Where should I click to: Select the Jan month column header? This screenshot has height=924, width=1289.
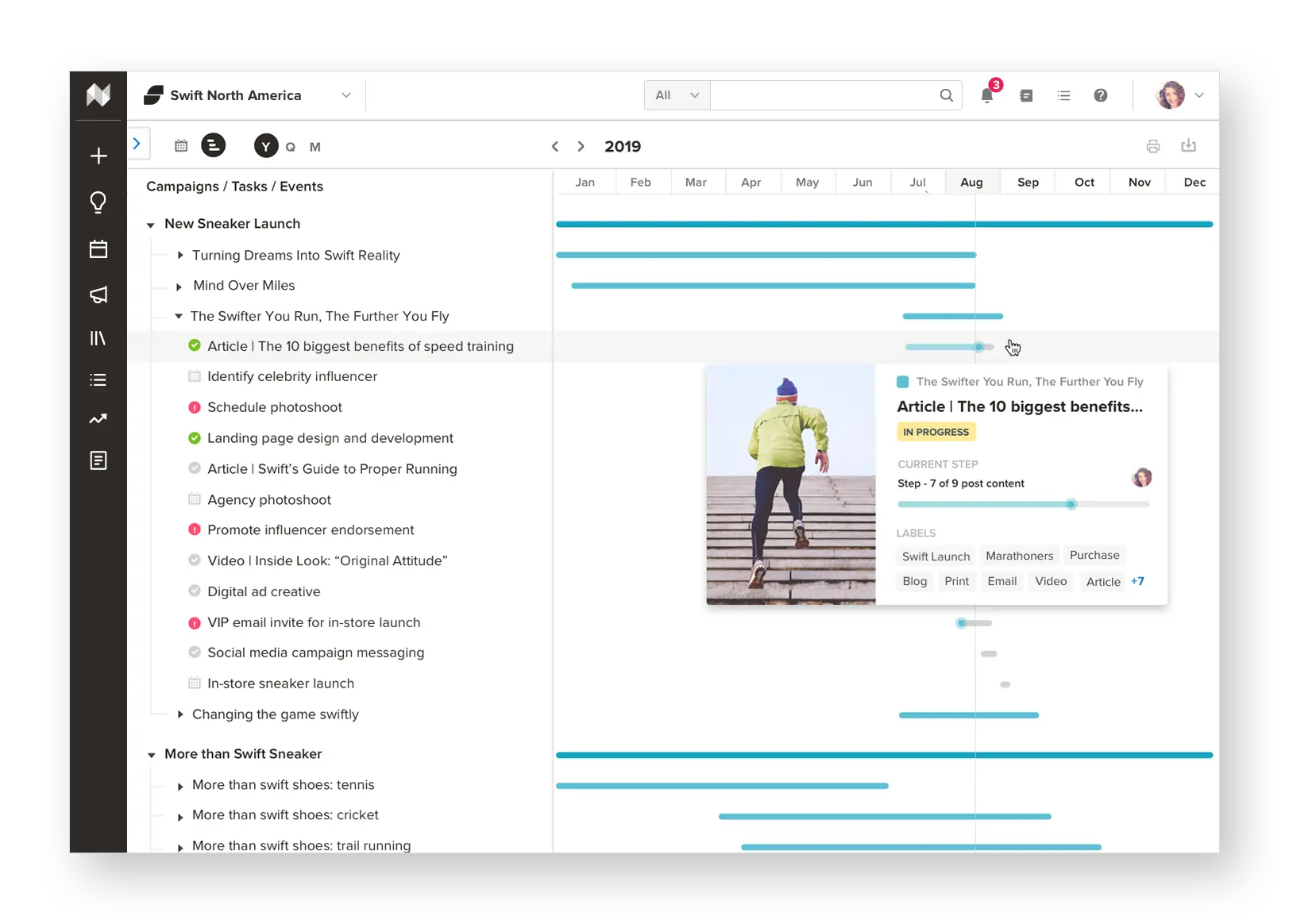tap(585, 182)
